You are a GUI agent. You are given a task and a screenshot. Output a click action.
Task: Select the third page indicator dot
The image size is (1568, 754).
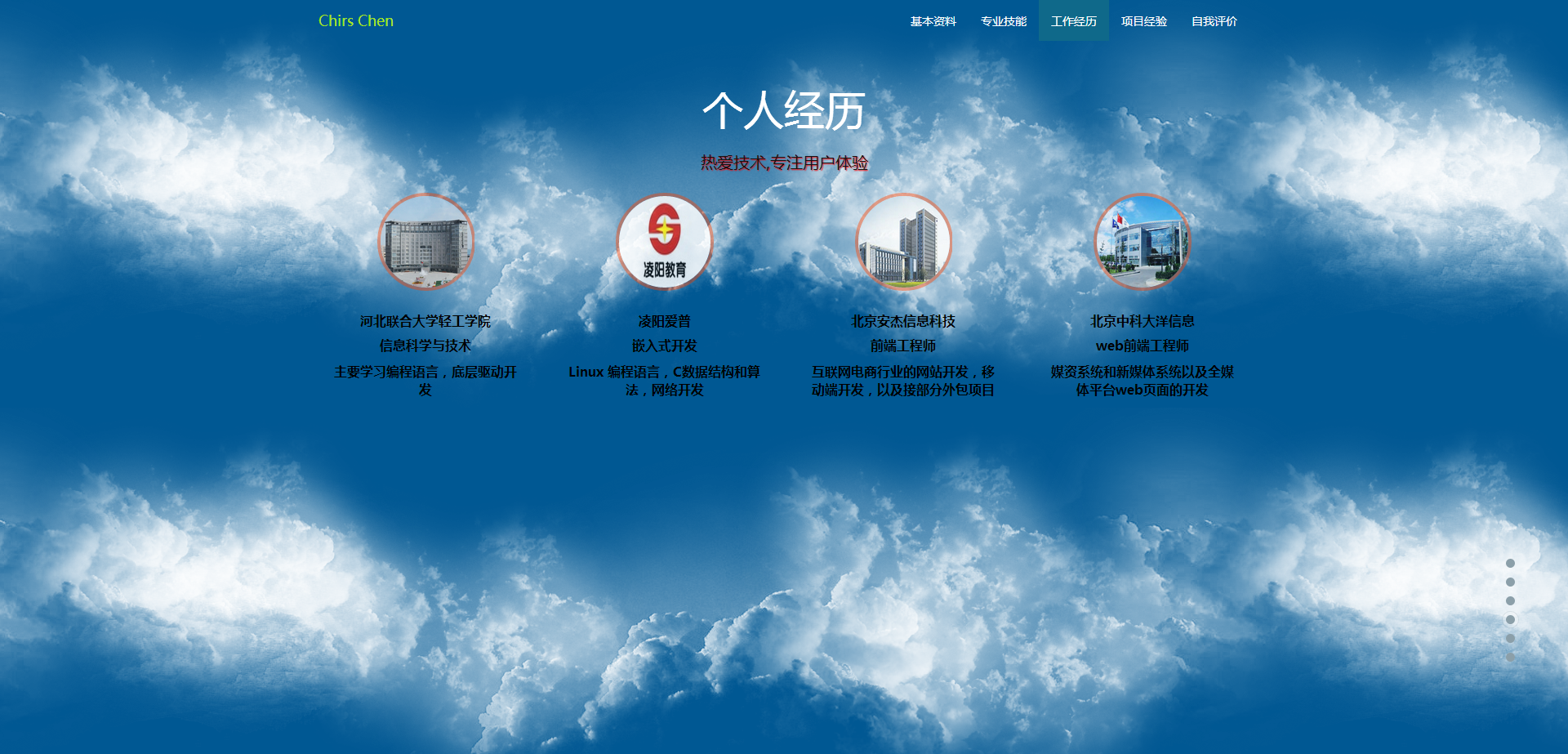coord(1510,601)
